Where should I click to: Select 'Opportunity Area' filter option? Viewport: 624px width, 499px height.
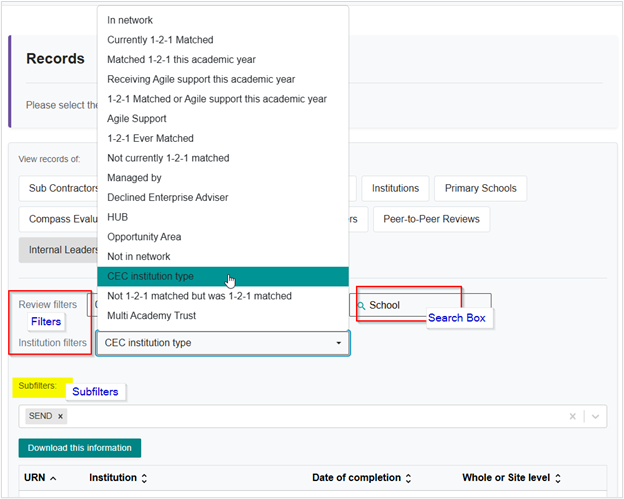pos(145,237)
